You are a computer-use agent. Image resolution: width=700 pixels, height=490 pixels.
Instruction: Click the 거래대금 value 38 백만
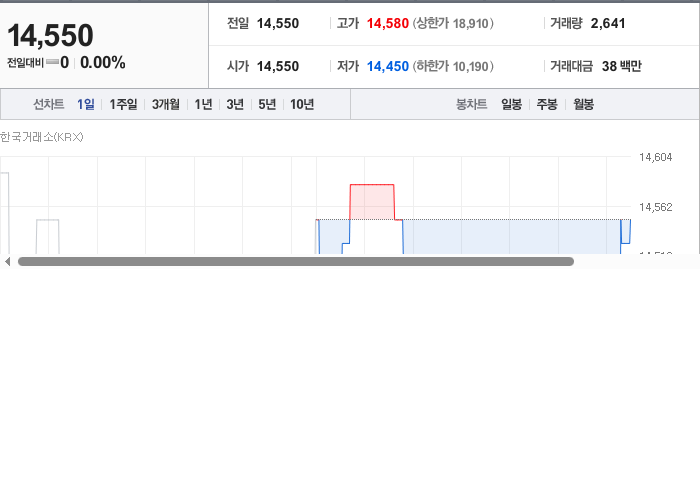[x=621, y=66]
